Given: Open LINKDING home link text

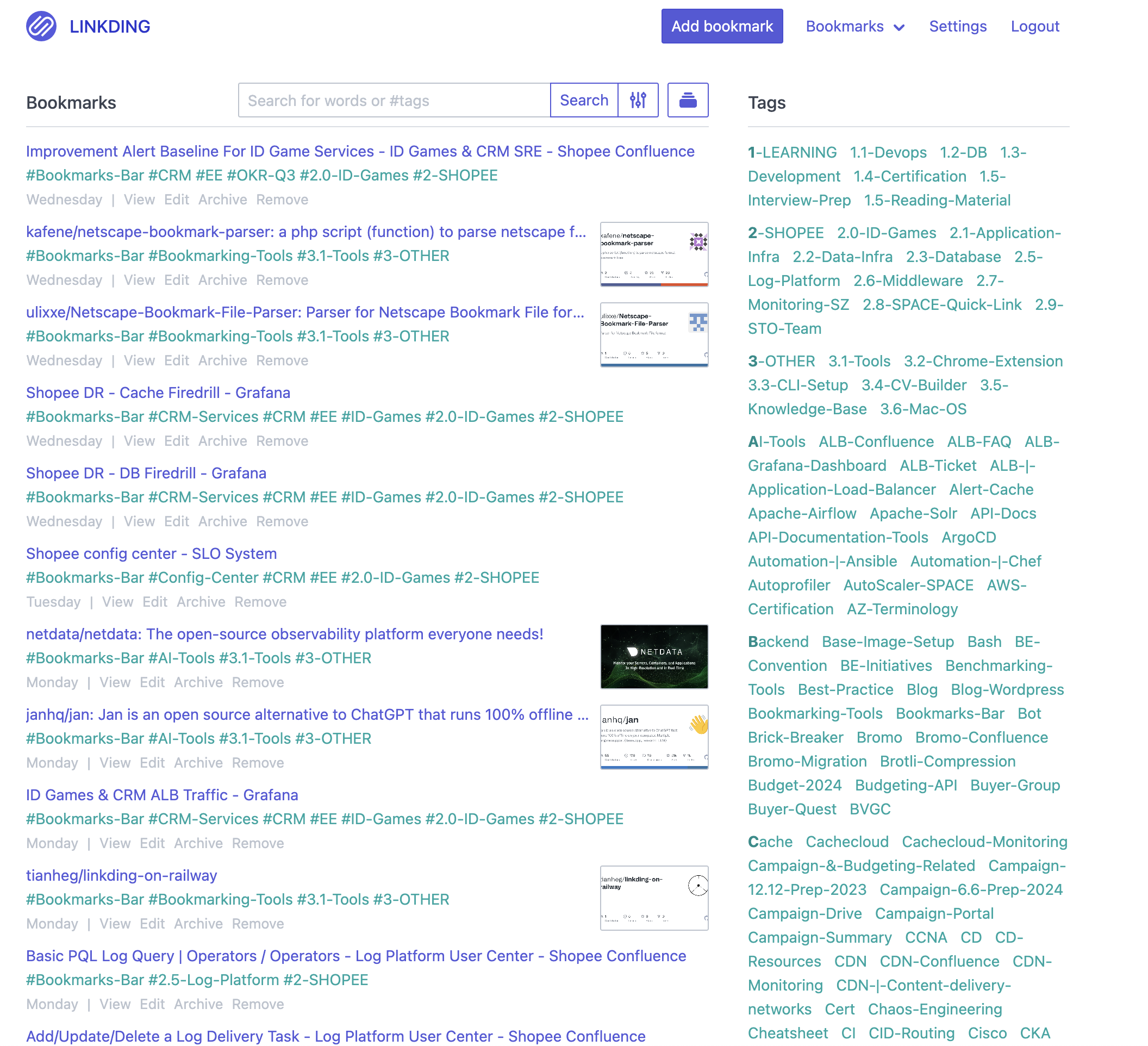Looking at the screenshot, I should coord(110,26).
